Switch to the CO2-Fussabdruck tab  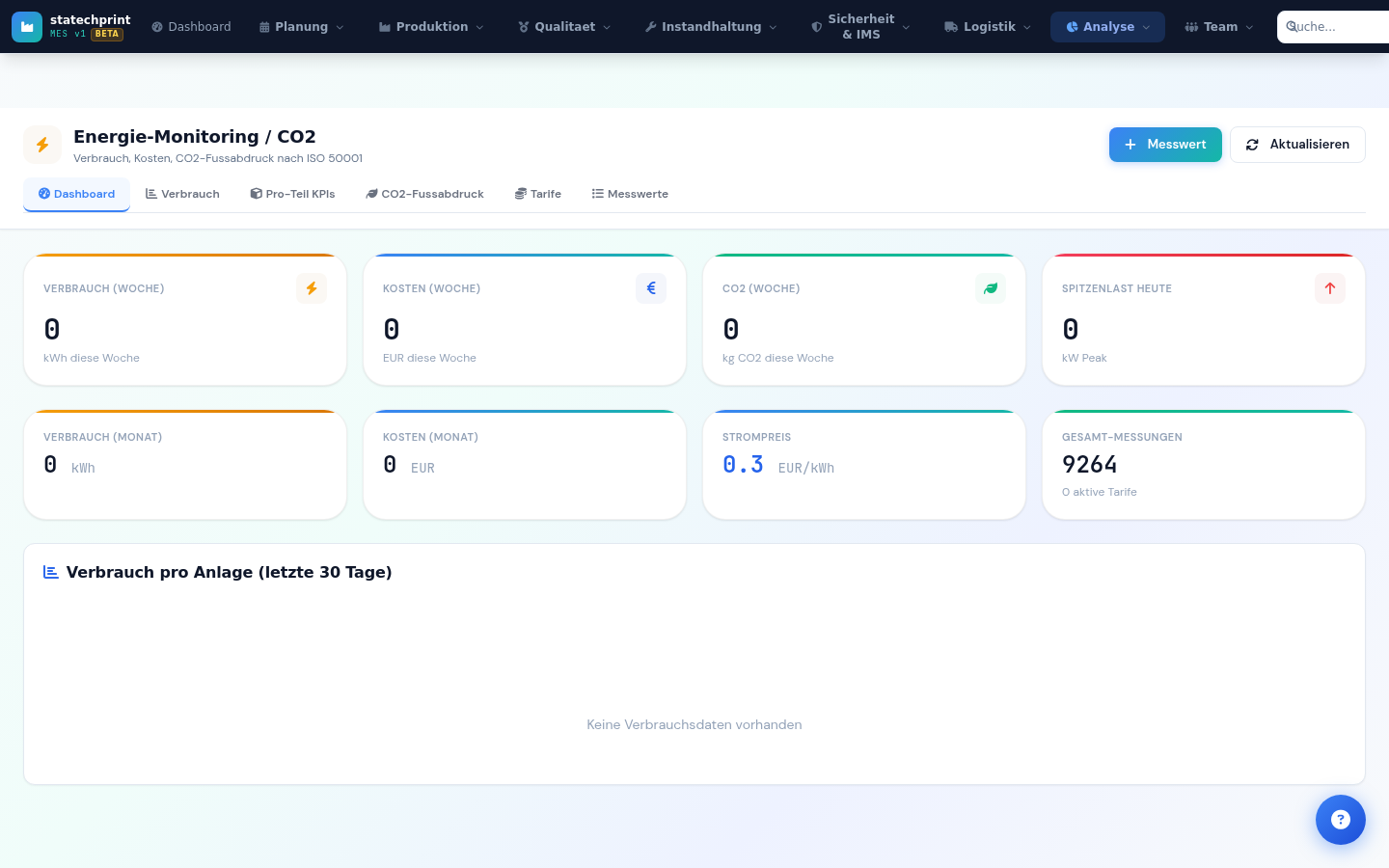point(424,194)
